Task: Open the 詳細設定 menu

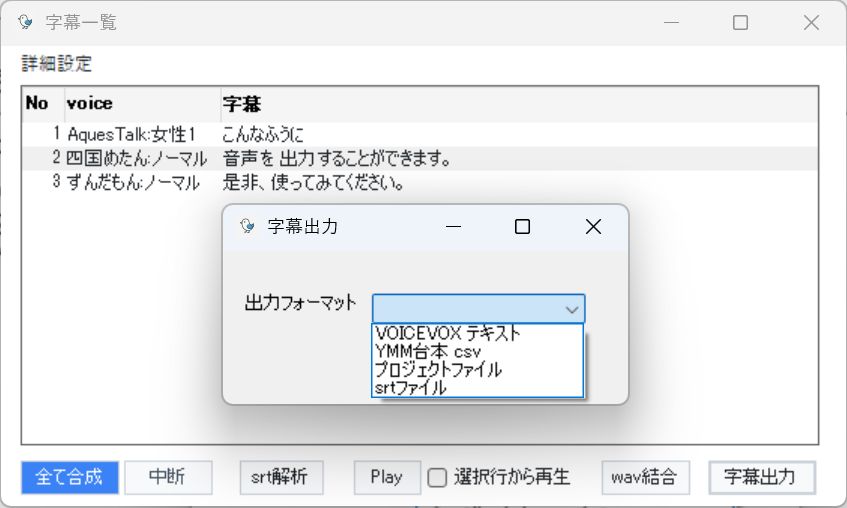Action: pos(56,64)
